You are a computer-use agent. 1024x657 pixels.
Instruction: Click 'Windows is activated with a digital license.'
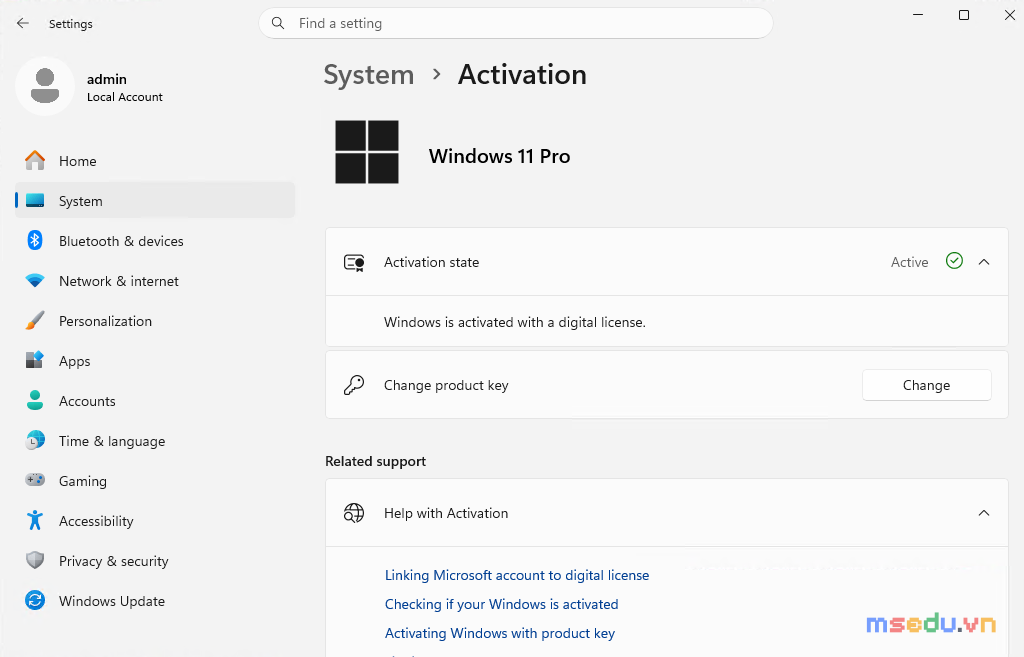coord(515,322)
